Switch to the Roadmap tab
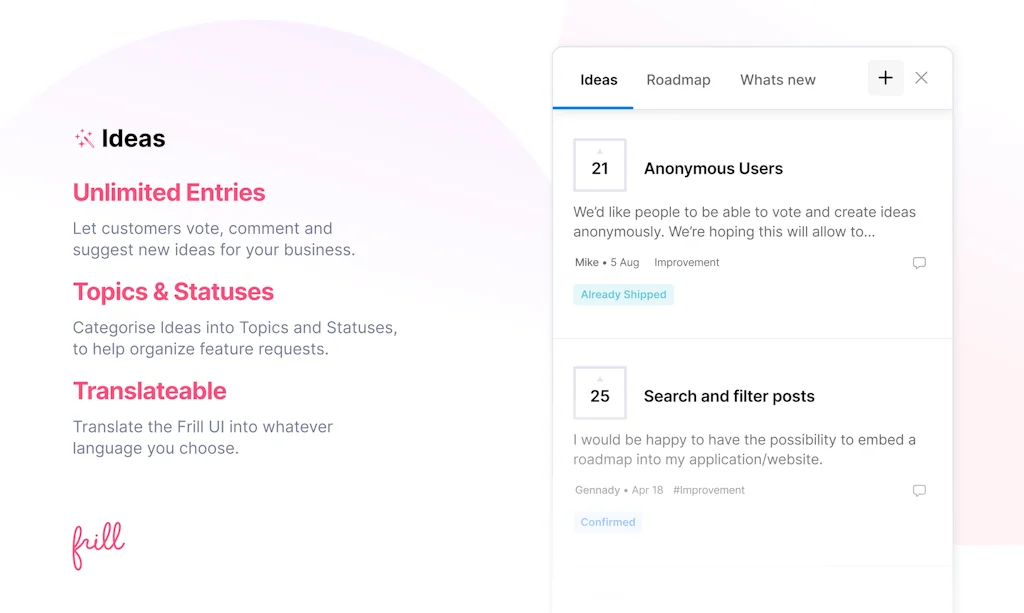This screenshot has height=613, width=1024. tap(678, 80)
